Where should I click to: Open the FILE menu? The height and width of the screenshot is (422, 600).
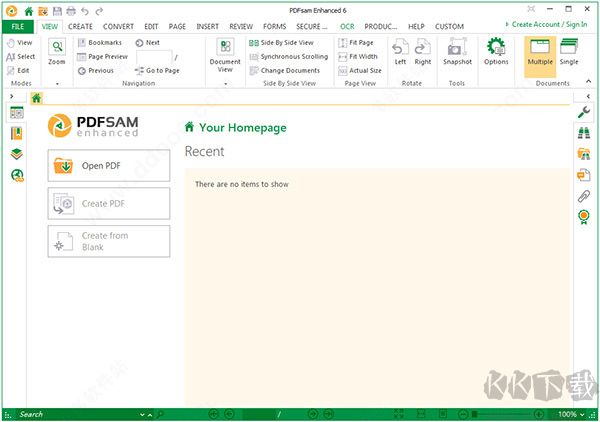point(17,26)
